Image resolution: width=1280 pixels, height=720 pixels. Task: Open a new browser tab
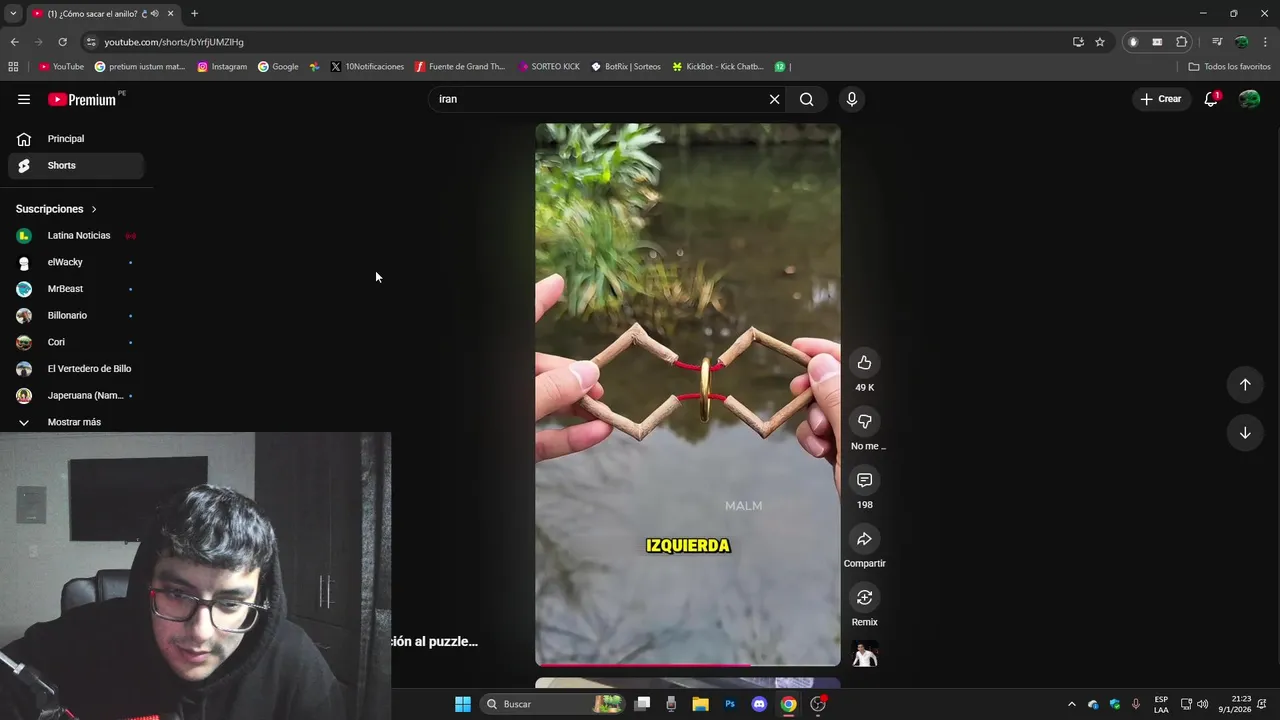(x=194, y=14)
